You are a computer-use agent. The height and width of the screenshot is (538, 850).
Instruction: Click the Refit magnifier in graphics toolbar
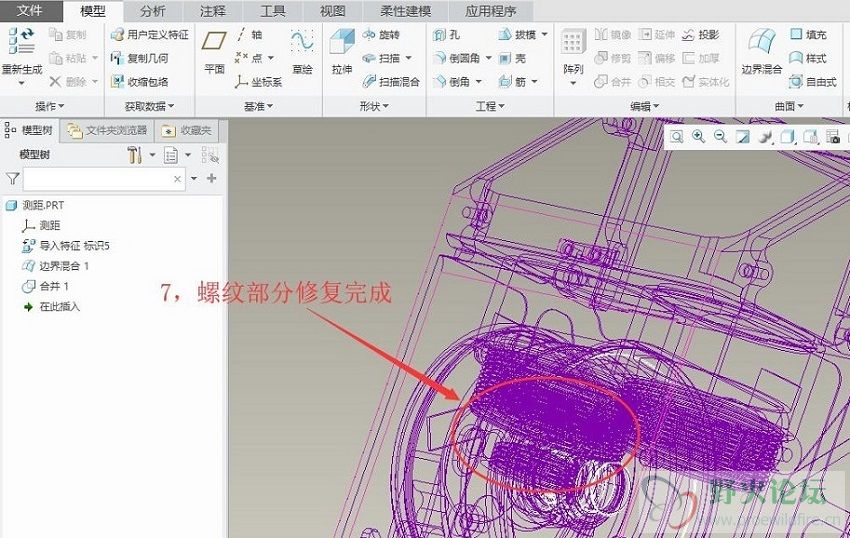click(677, 137)
